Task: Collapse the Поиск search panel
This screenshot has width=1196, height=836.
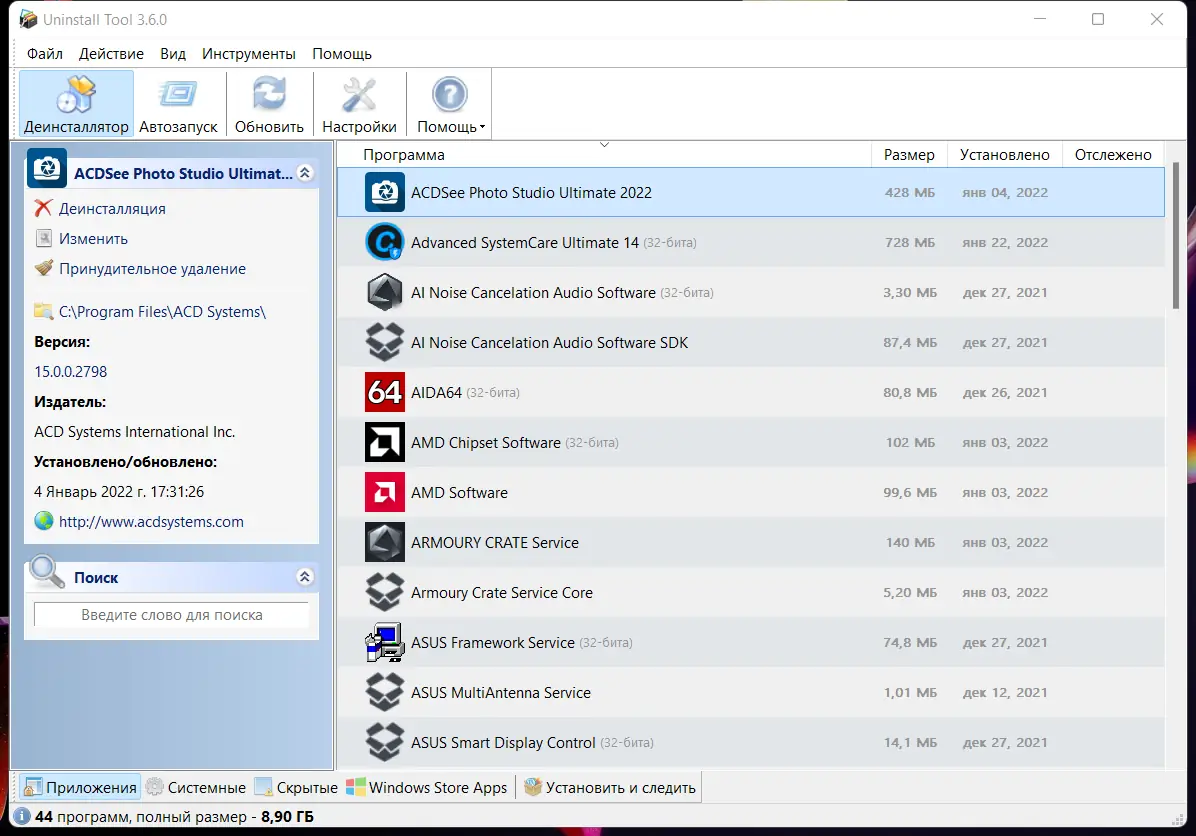Action: pos(304,577)
